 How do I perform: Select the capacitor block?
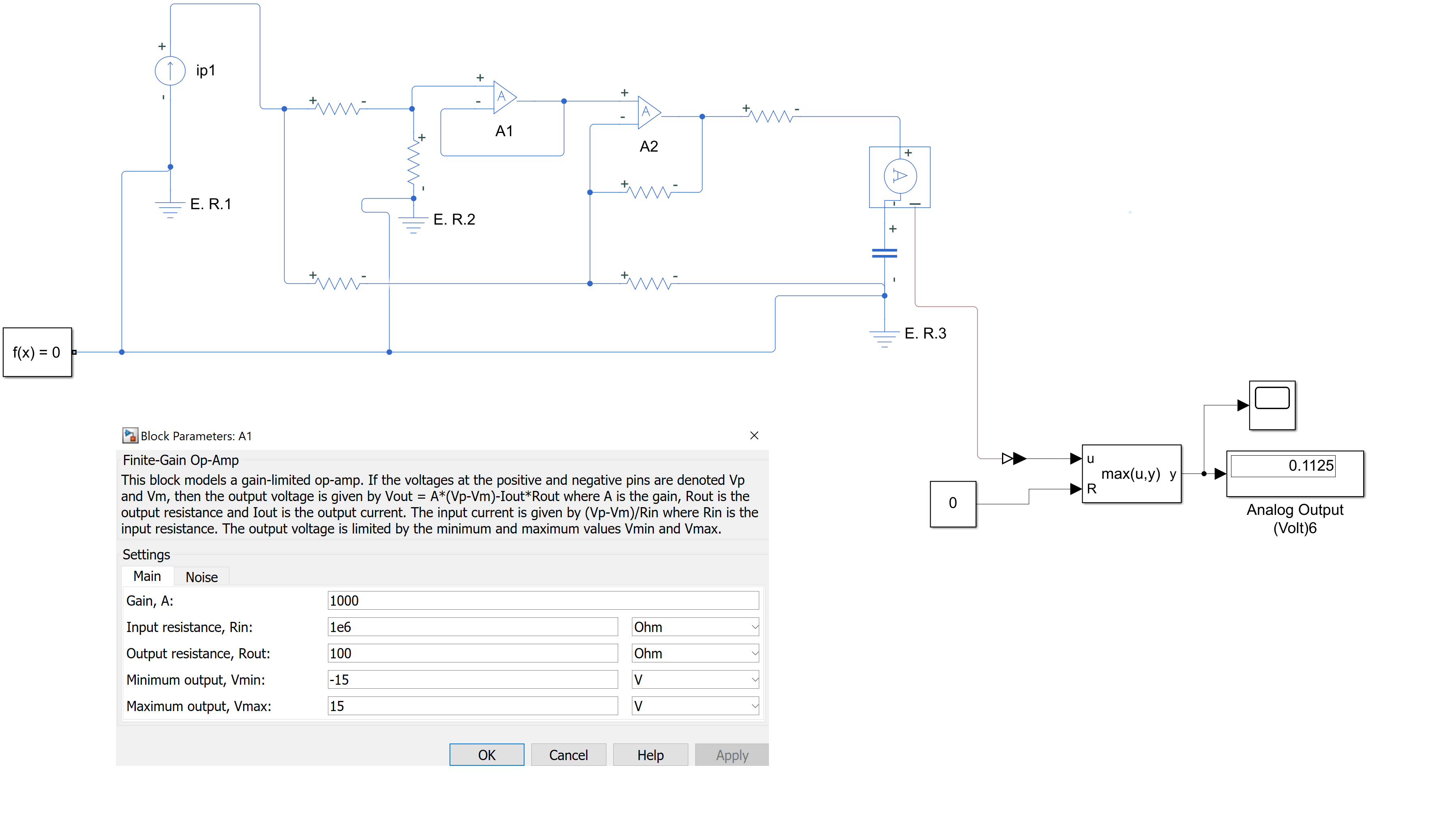(884, 253)
